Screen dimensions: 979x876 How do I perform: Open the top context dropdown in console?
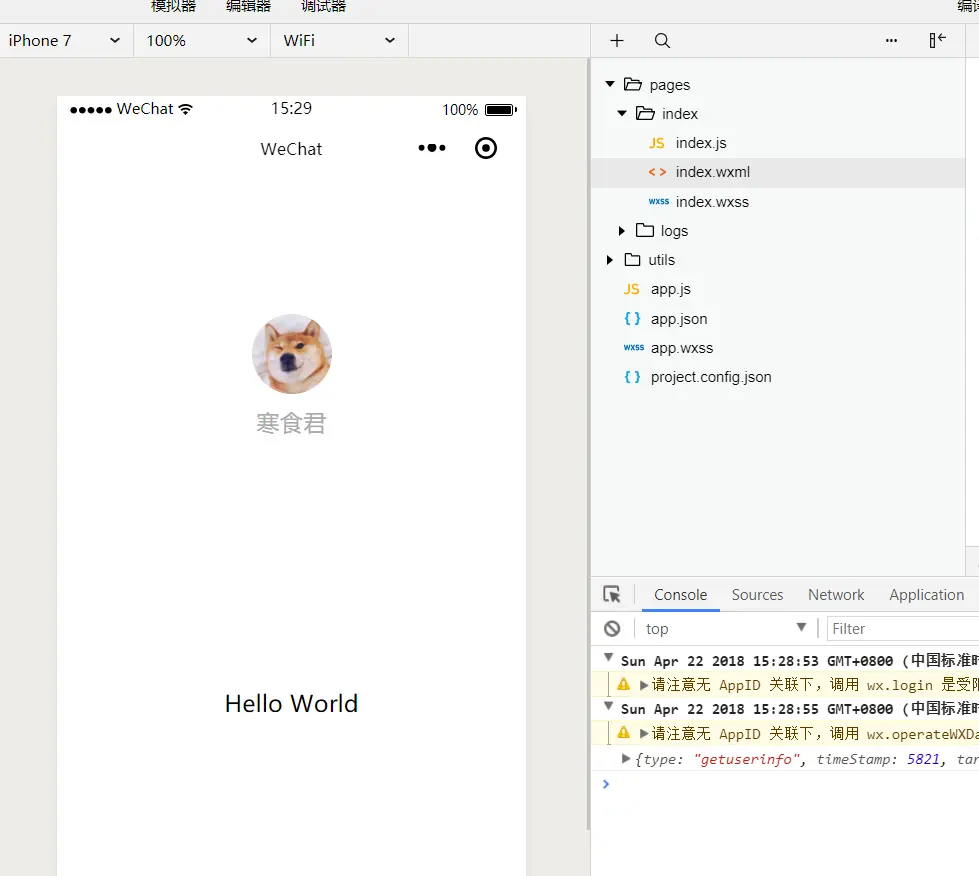click(x=726, y=628)
